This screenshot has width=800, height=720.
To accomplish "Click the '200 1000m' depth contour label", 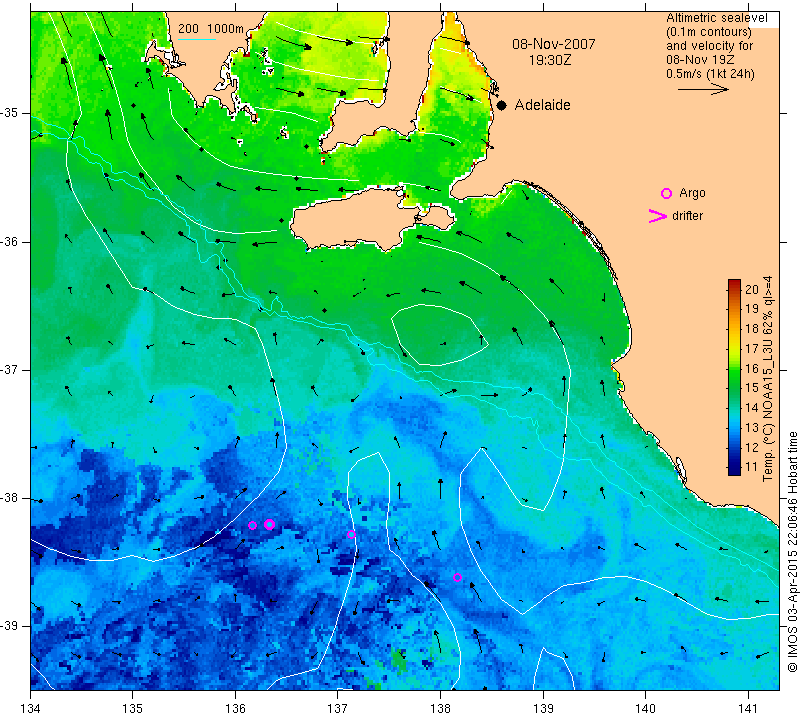I will click(x=211, y=29).
